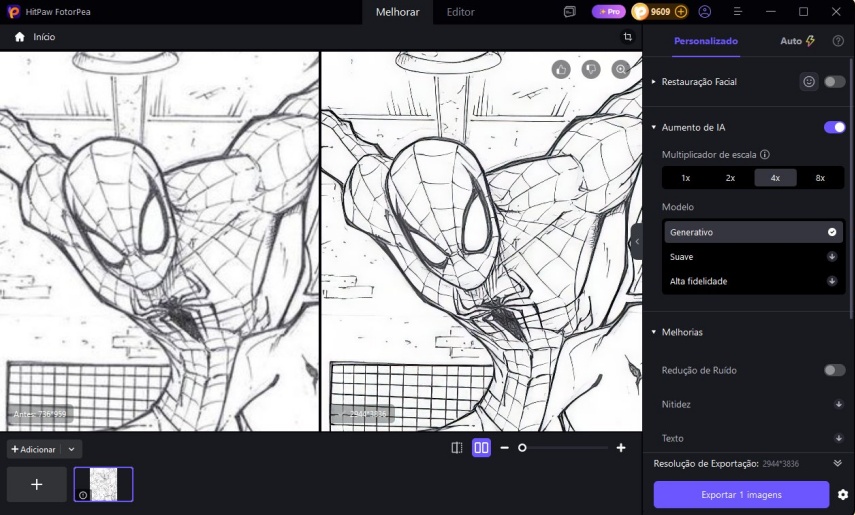Open the user account profile icon
855x515 pixels.
coord(705,11)
